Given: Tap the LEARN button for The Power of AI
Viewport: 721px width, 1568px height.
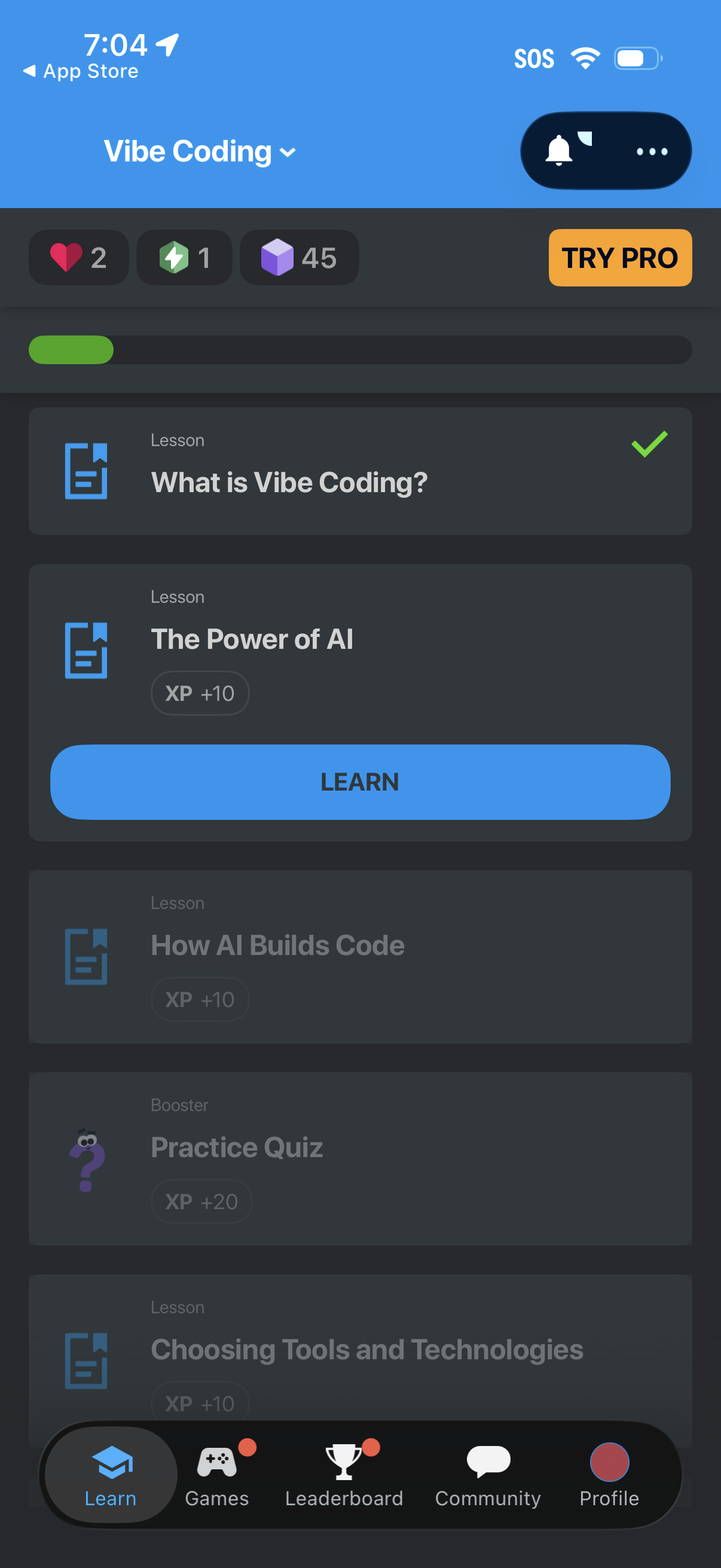Looking at the screenshot, I should click(x=360, y=782).
